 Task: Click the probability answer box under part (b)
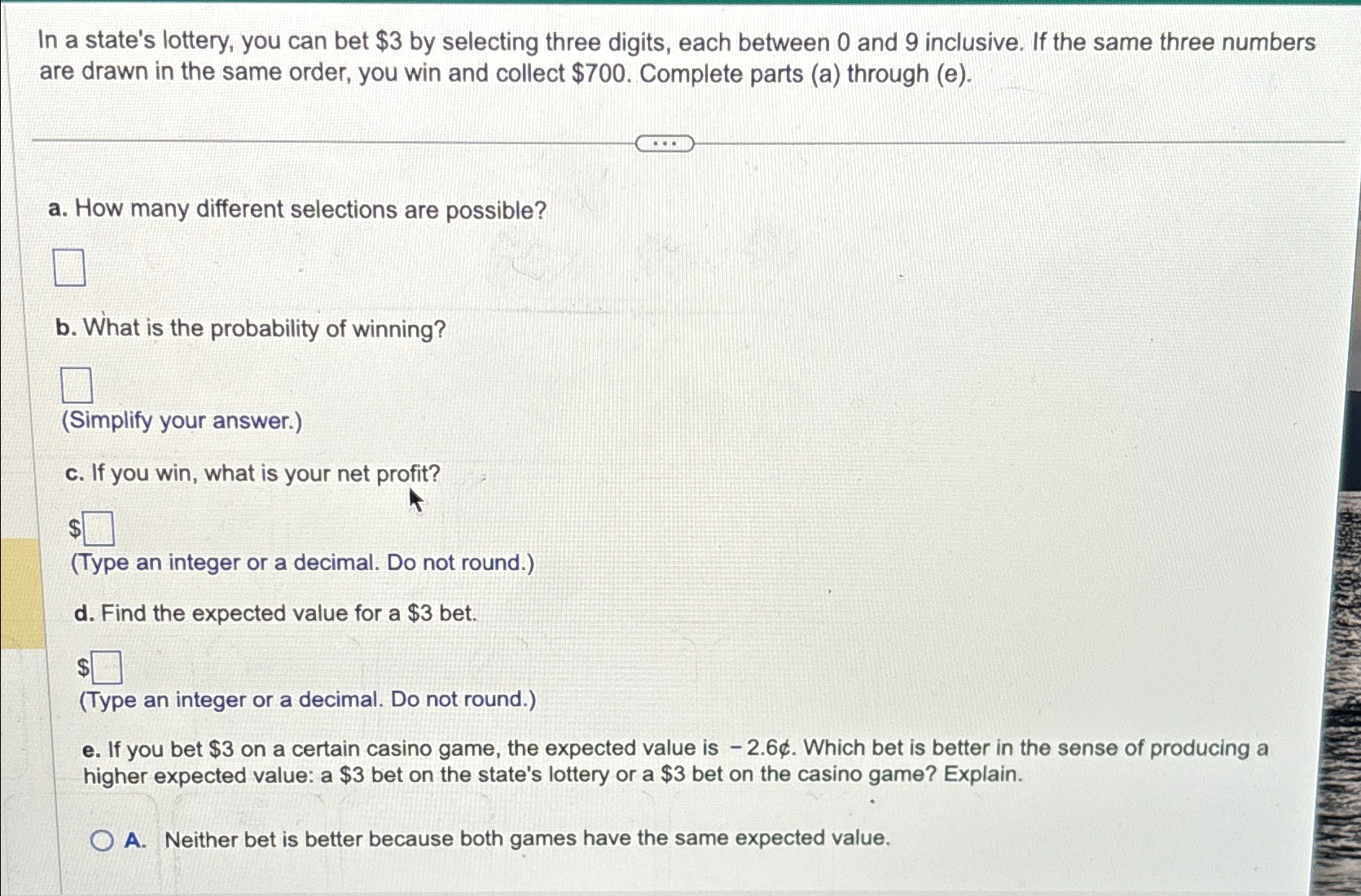[76, 385]
